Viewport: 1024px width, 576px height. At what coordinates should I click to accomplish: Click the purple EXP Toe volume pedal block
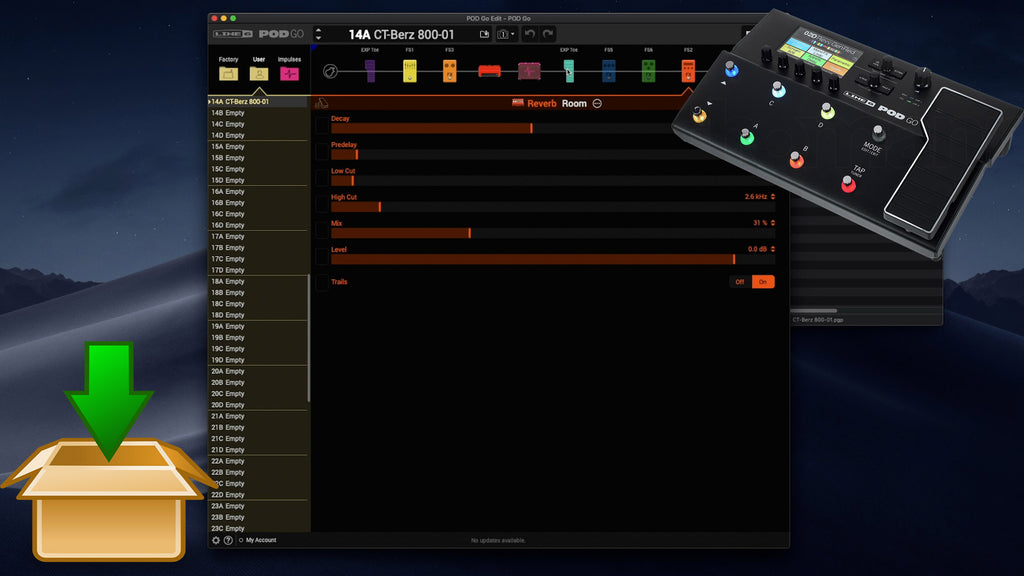pyautogui.click(x=370, y=71)
